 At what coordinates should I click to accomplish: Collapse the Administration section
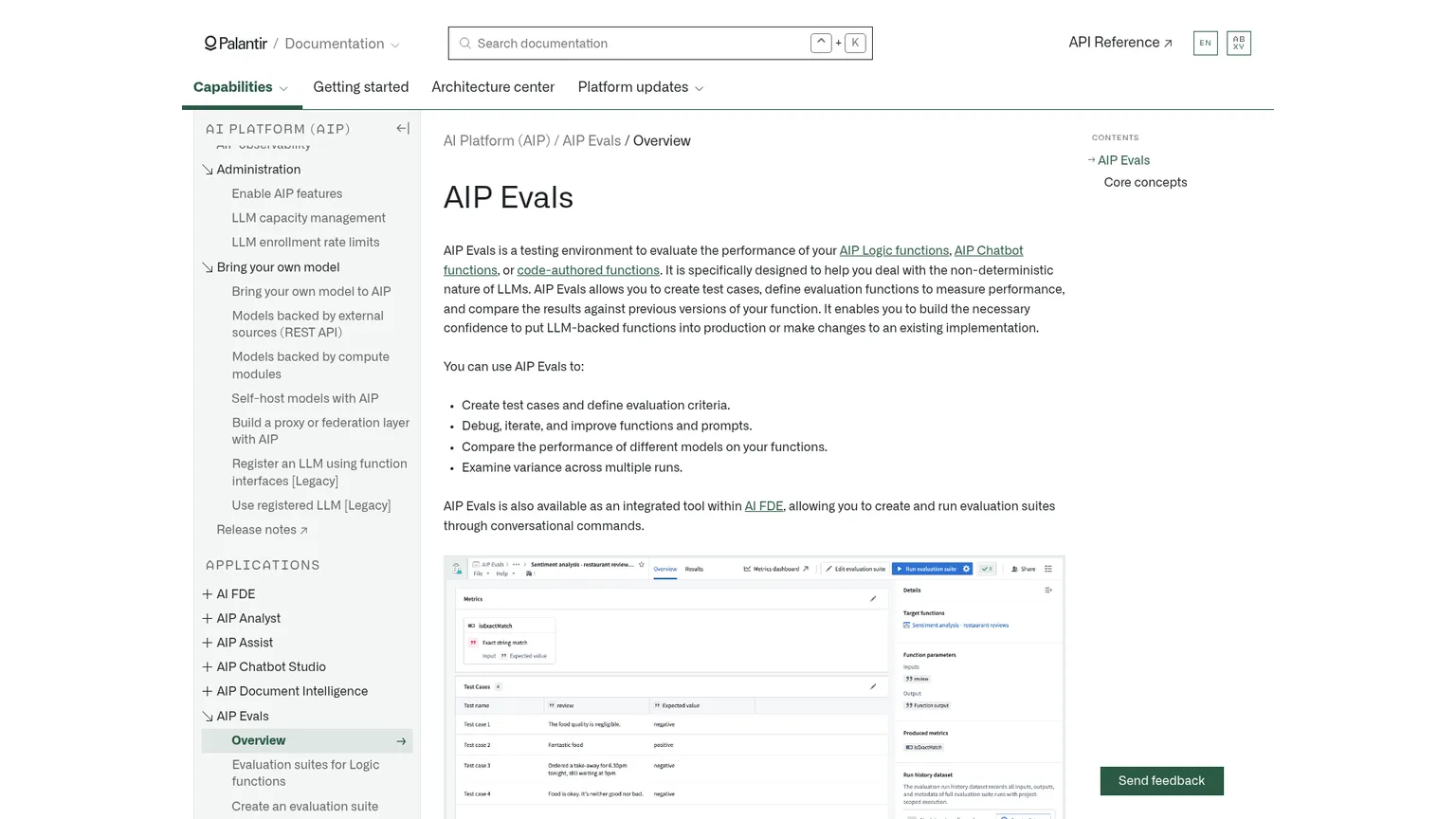point(208,170)
